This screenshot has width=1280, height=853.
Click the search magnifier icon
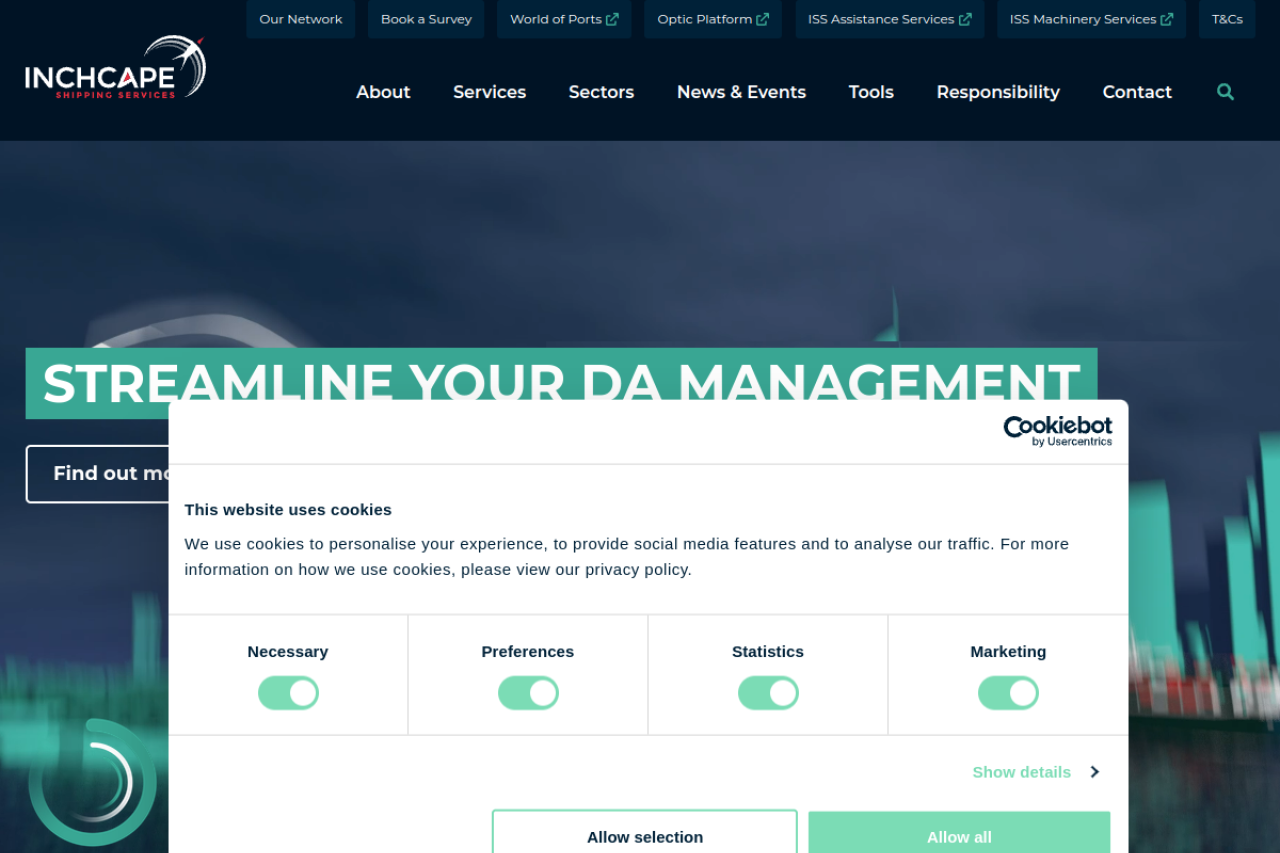[x=1225, y=92]
